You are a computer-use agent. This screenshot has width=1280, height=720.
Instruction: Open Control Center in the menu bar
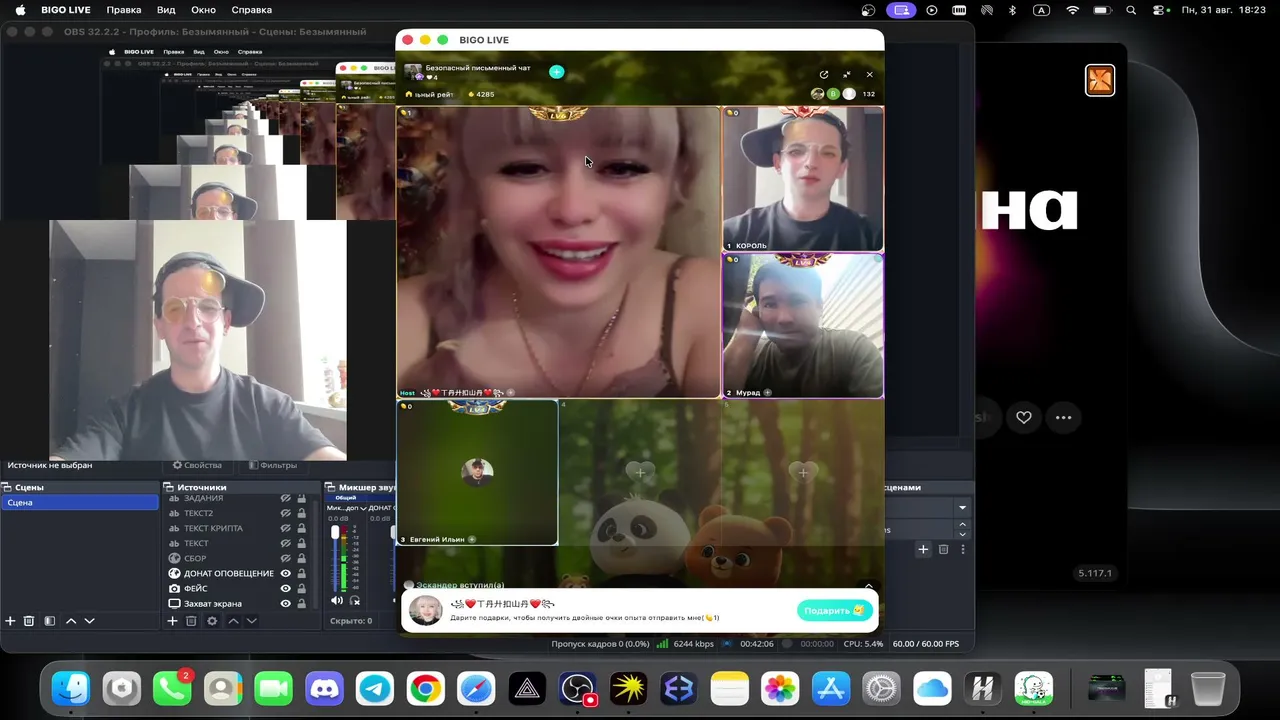(x=1160, y=10)
